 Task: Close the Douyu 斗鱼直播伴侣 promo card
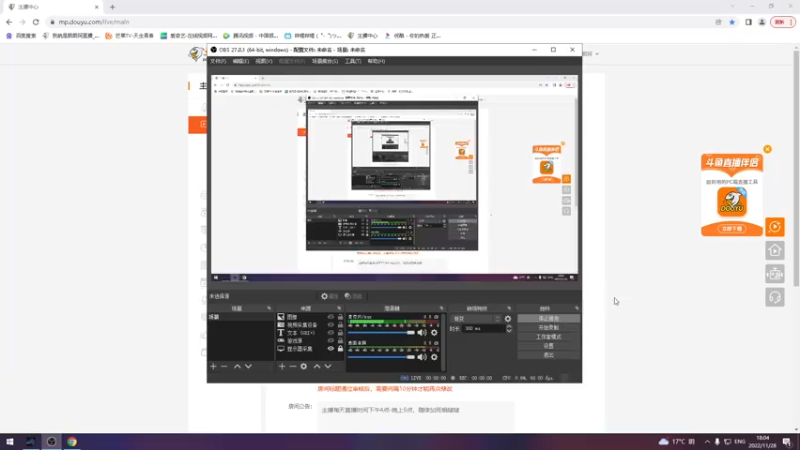(767, 149)
